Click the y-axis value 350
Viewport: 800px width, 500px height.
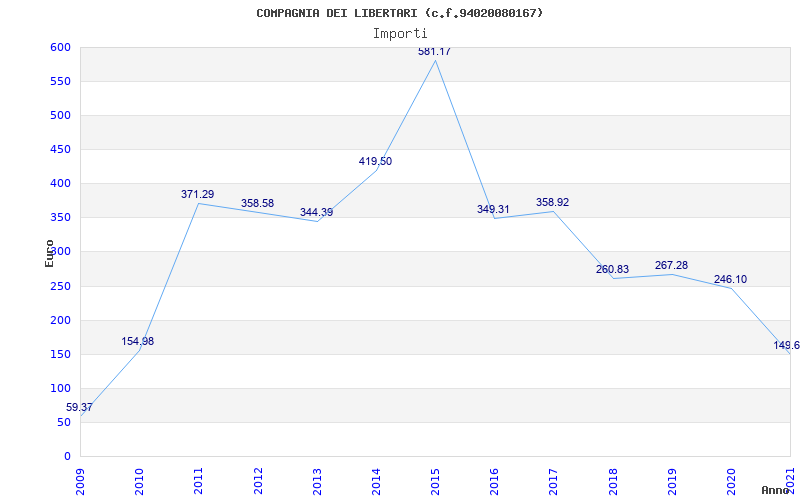tap(60, 218)
